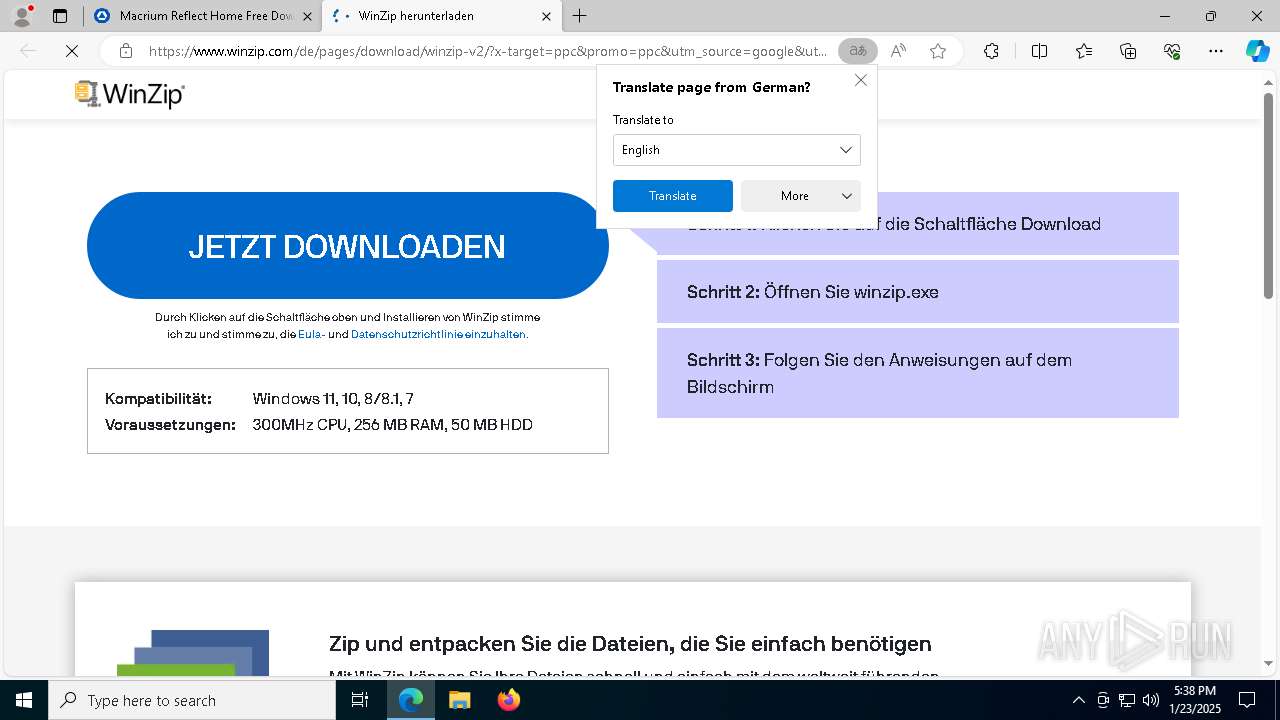Click the WinZip logo
The width and height of the screenshot is (1280, 720).
point(130,94)
